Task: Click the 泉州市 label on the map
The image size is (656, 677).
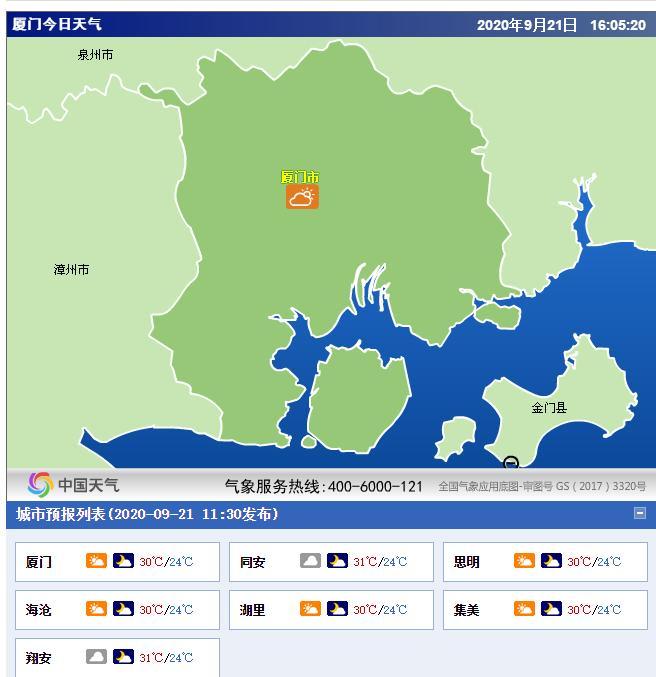Action: click(95, 55)
